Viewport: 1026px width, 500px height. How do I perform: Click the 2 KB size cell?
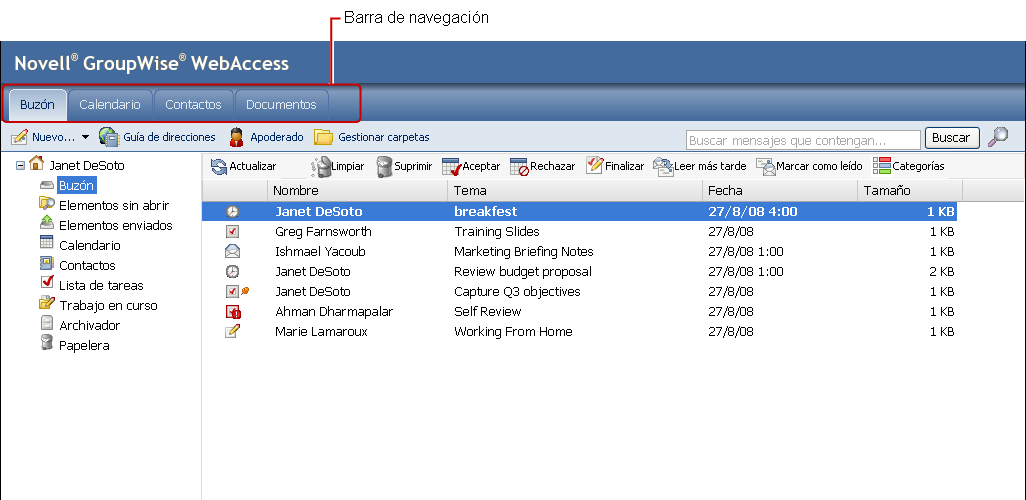941,272
